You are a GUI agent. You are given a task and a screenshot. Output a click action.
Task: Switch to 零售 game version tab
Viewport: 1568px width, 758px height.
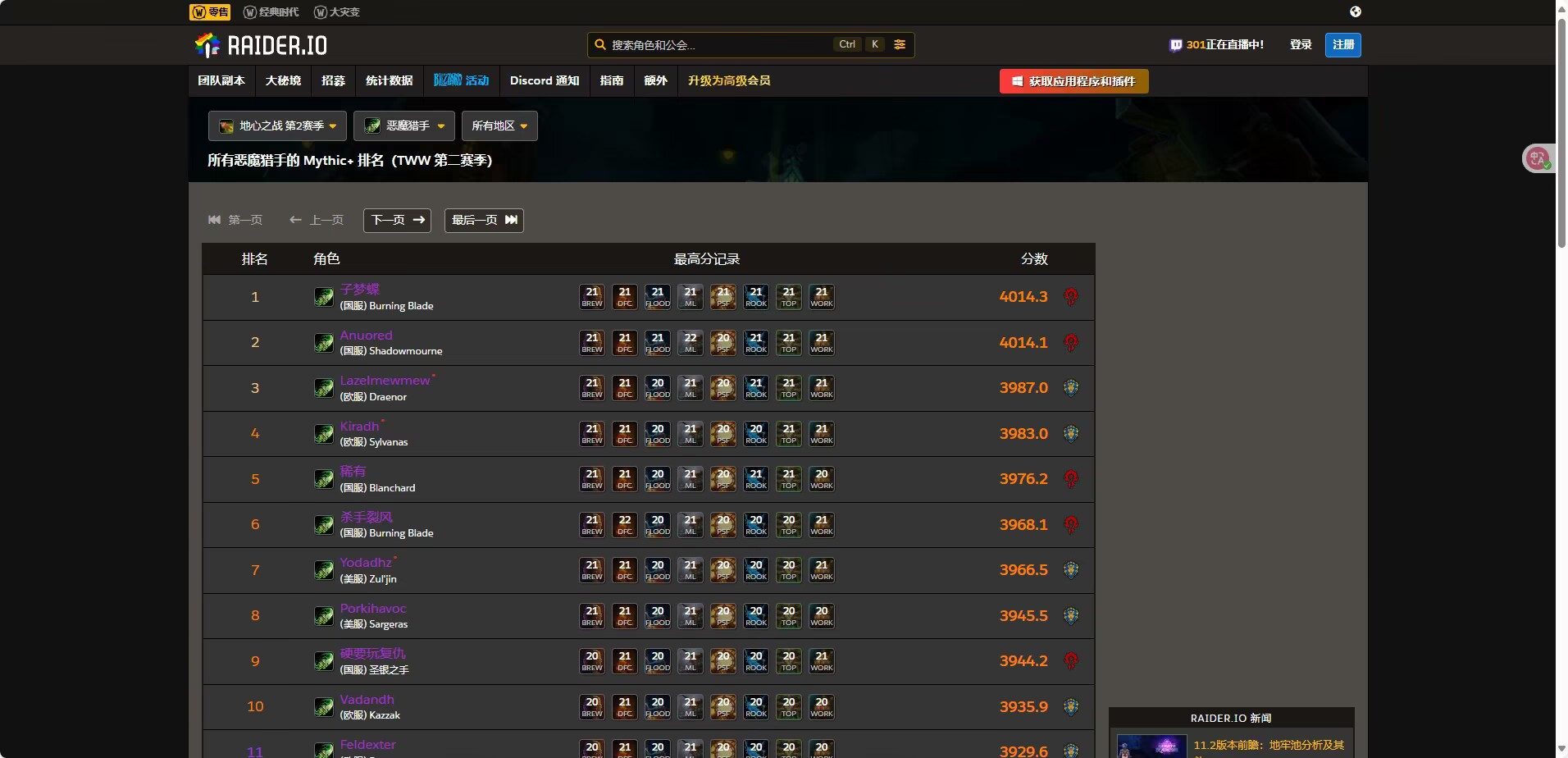click(x=210, y=11)
